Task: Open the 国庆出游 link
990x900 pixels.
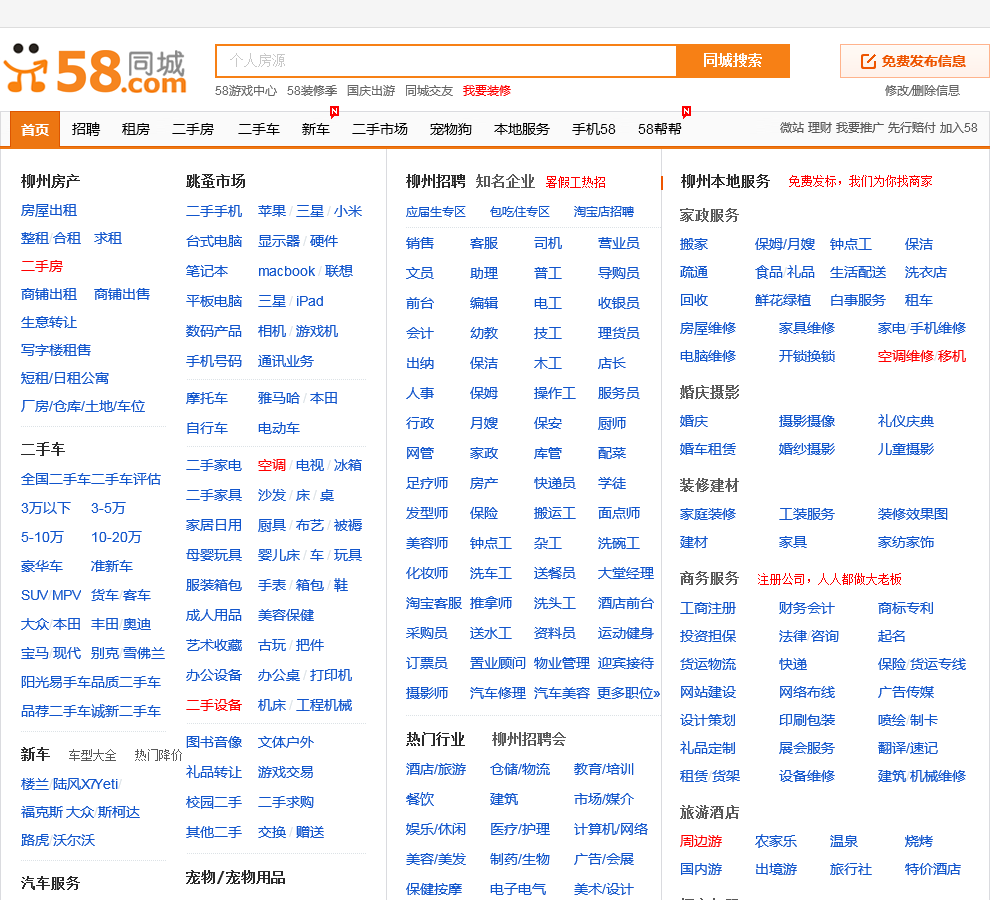Action: [371, 91]
